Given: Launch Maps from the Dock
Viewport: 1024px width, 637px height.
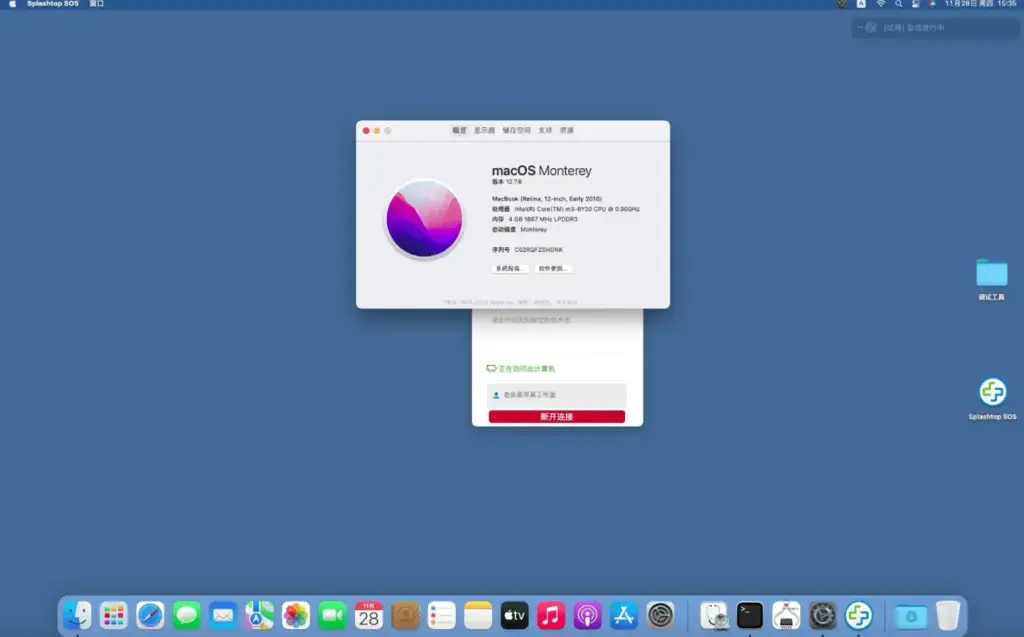Looking at the screenshot, I should click(x=259, y=615).
